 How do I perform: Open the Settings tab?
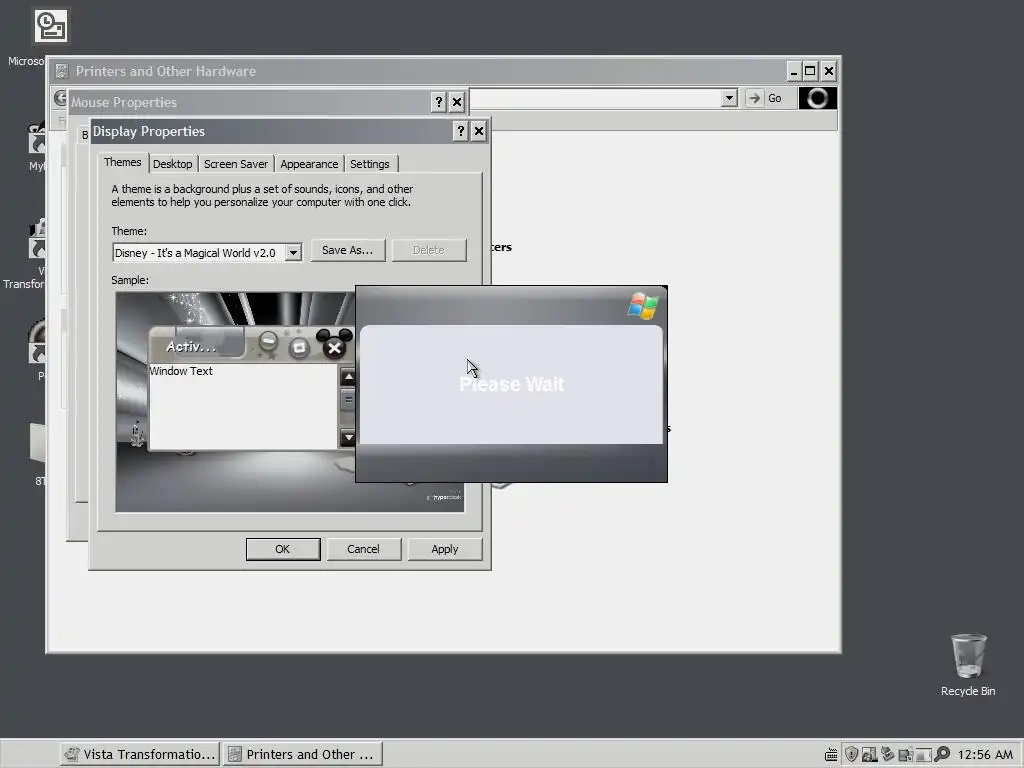tap(370, 164)
